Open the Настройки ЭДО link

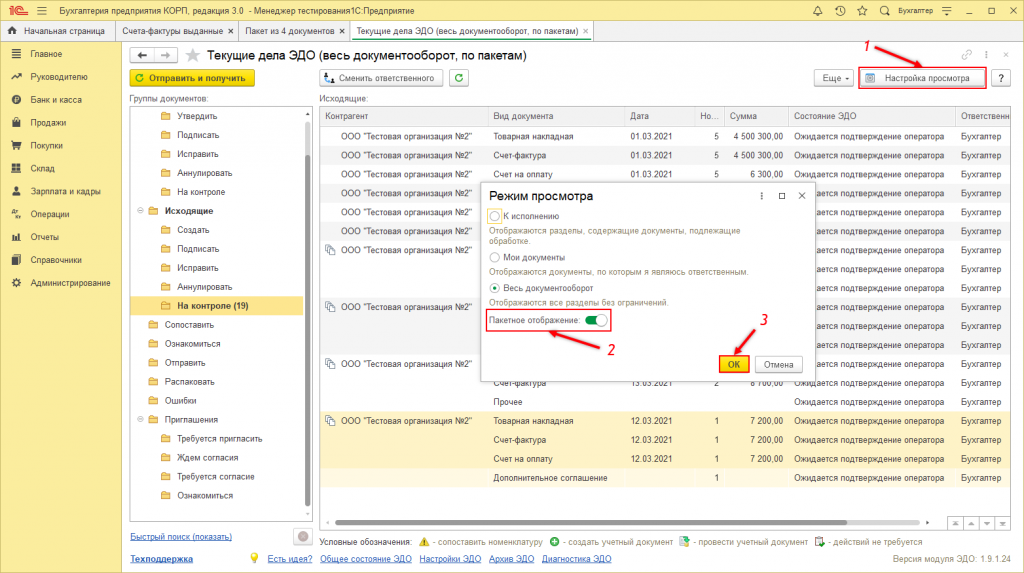tap(450, 559)
